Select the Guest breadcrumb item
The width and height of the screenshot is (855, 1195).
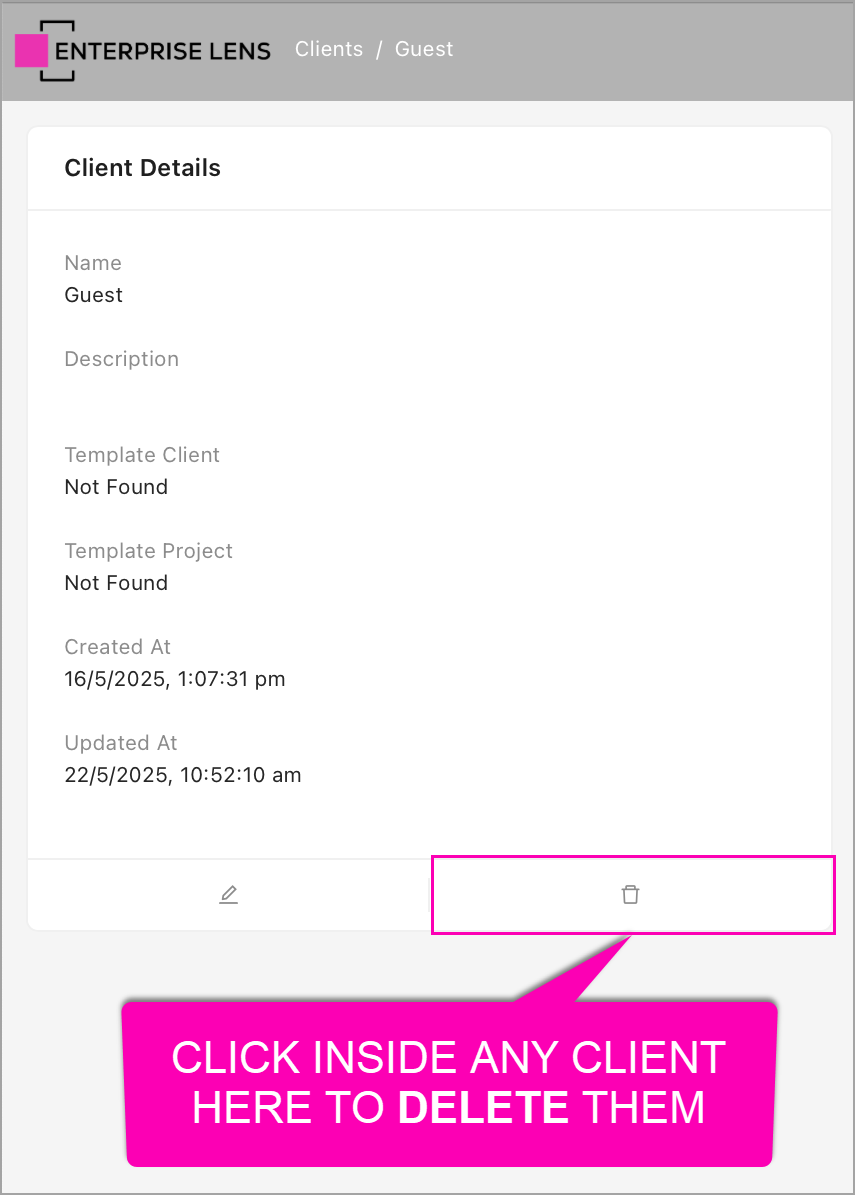coord(424,49)
